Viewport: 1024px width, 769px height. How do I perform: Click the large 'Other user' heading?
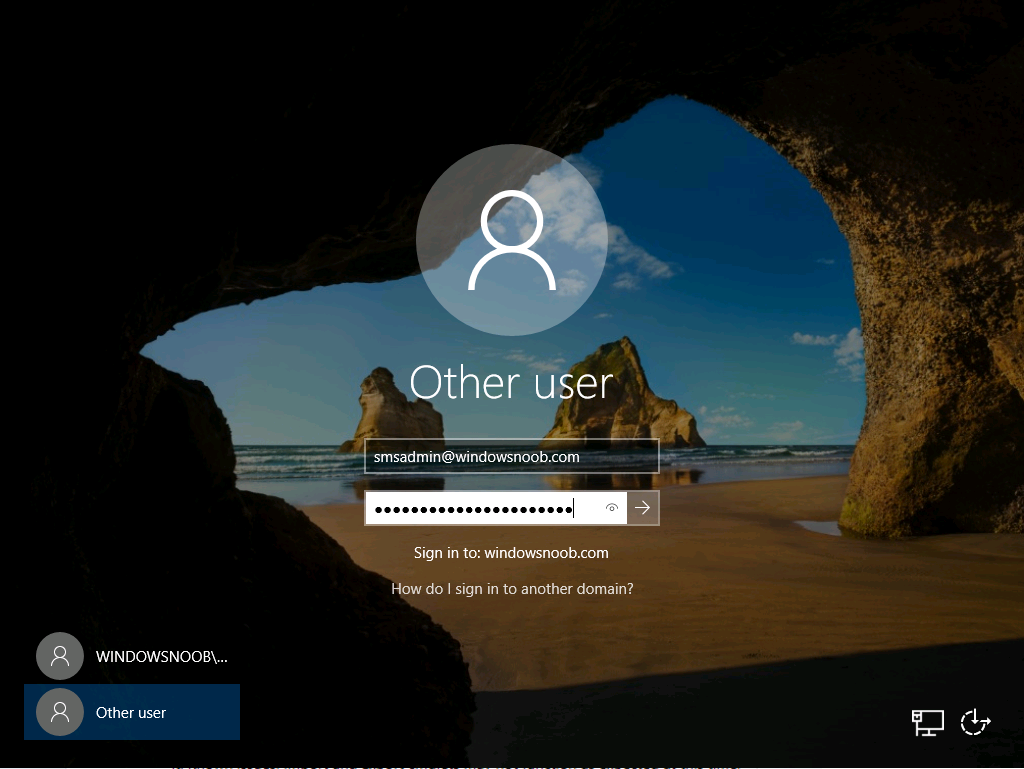point(511,383)
